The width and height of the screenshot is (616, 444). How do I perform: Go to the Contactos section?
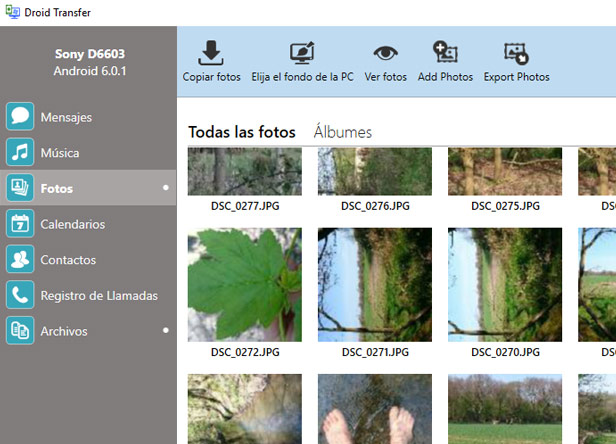[68, 260]
